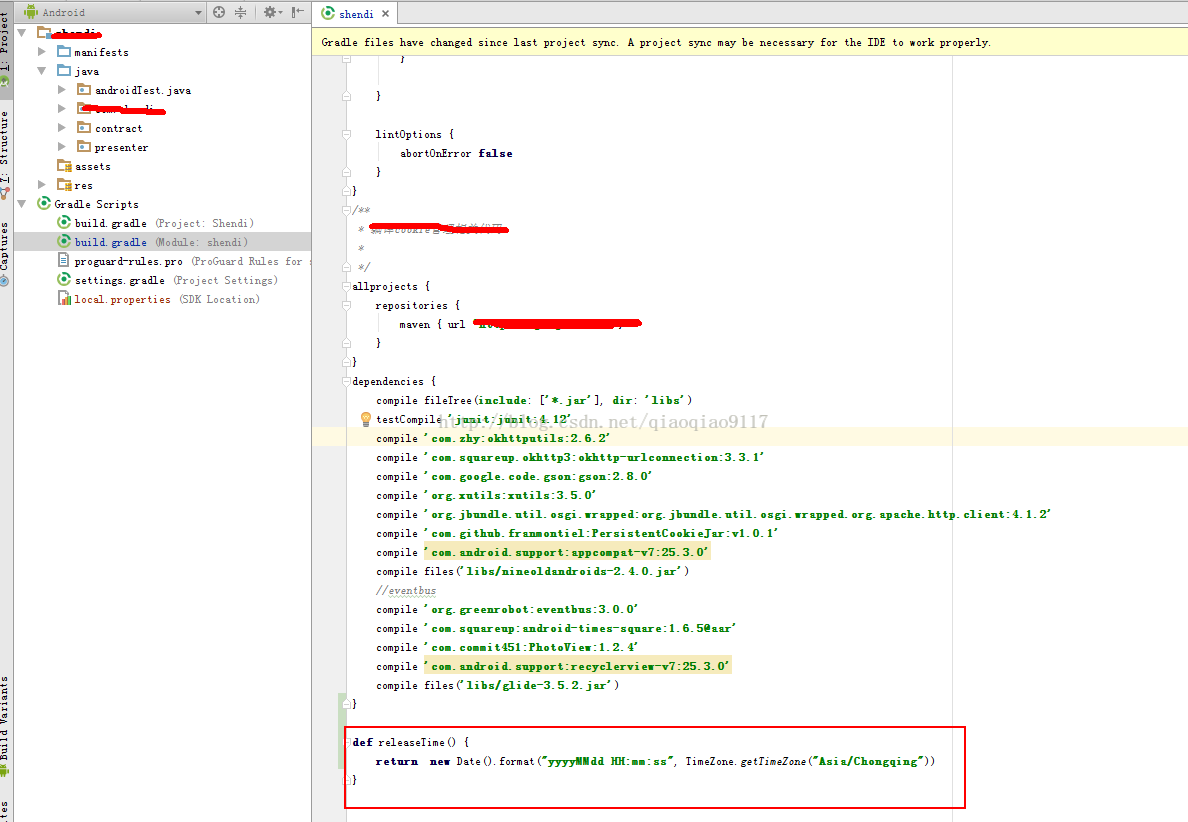Screen dimensions: 1188x822
Task: Hide the project tool window with pin icon
Action: point(298,12)
